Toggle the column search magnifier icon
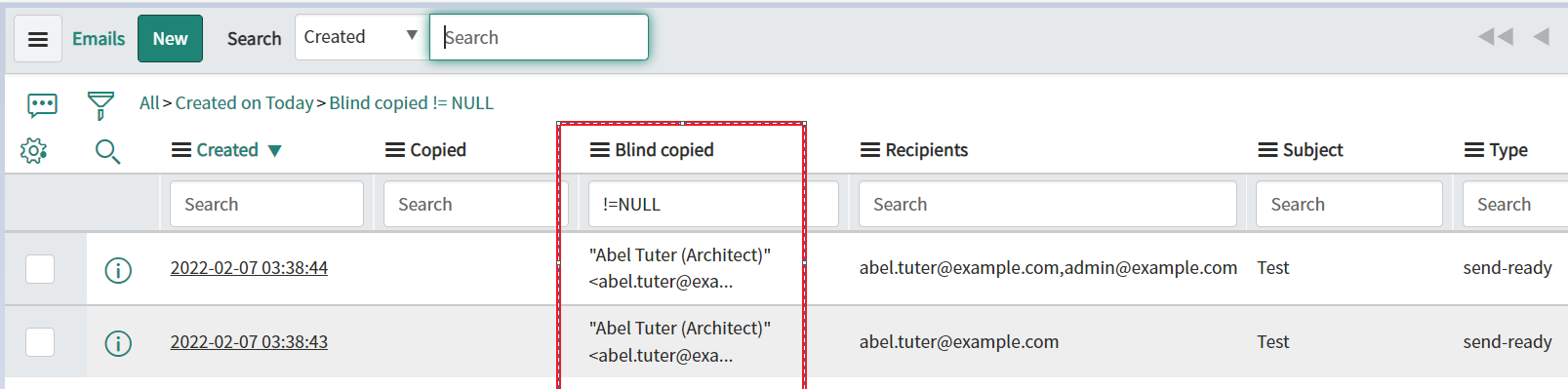The width and height of the screenshot is (1568, 389). tap(107, 151)
